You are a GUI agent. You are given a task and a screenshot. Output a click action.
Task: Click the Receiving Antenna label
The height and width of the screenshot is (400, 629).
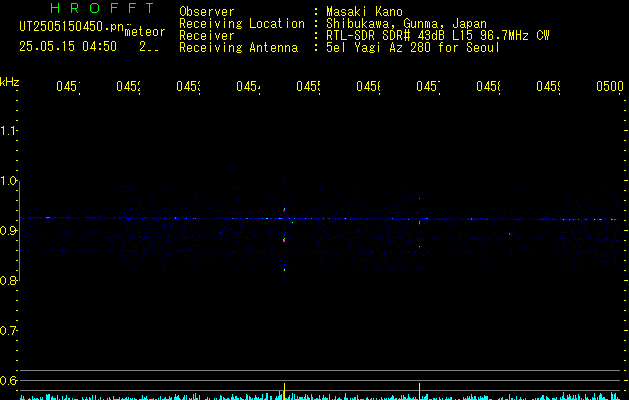(239, 48)
